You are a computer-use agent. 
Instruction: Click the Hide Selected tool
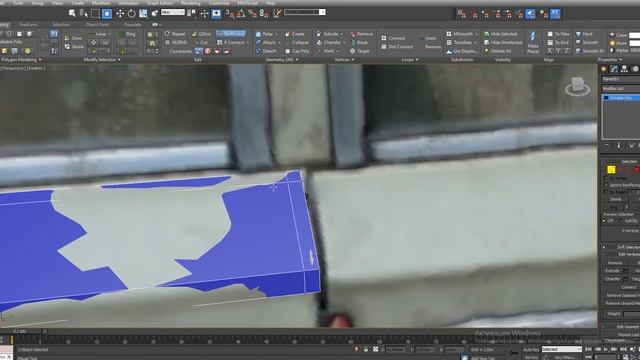500,34
